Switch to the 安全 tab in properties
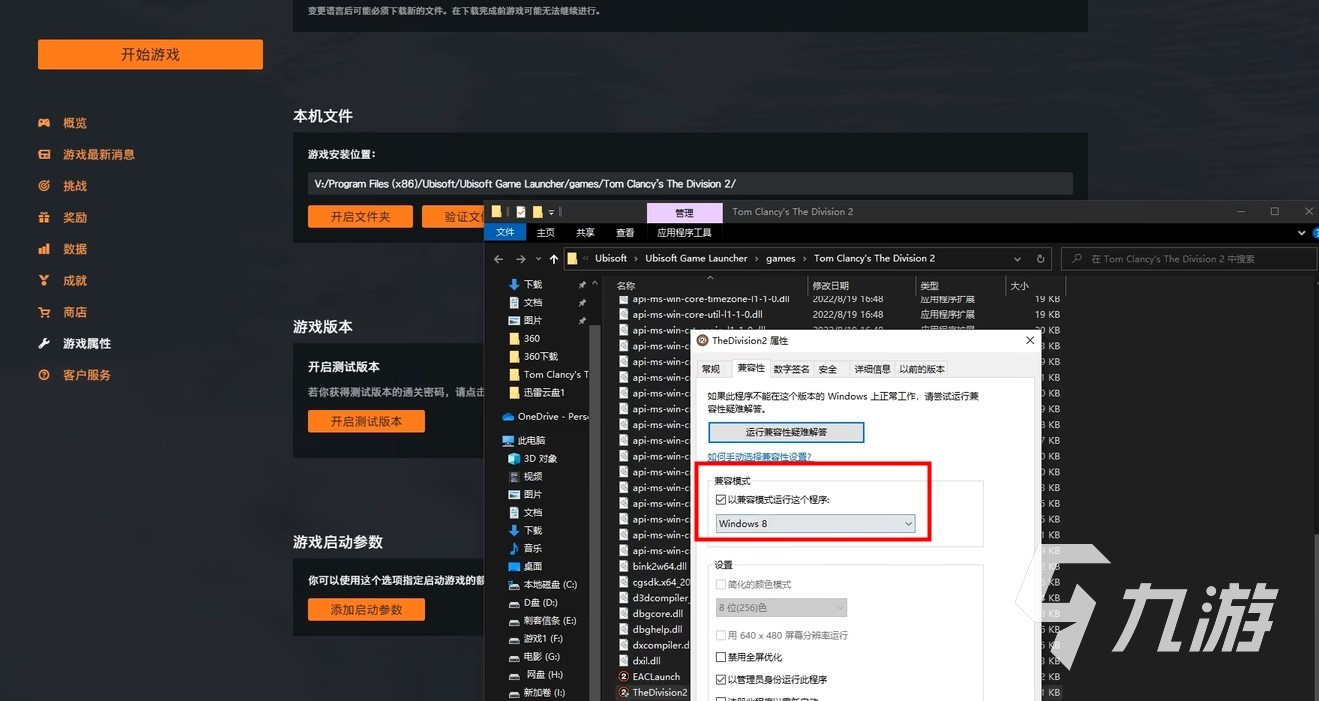Viewport: 1319px width, 701px height. [x=827, y=370]
